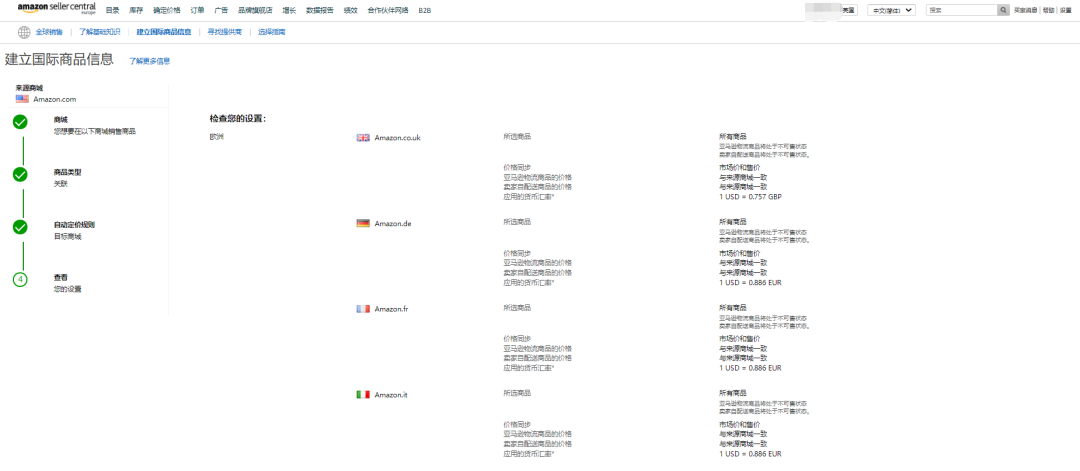Click the search magnifier icon
The width and height of the screenshot is (1080, 471).
coord(1003,10)
